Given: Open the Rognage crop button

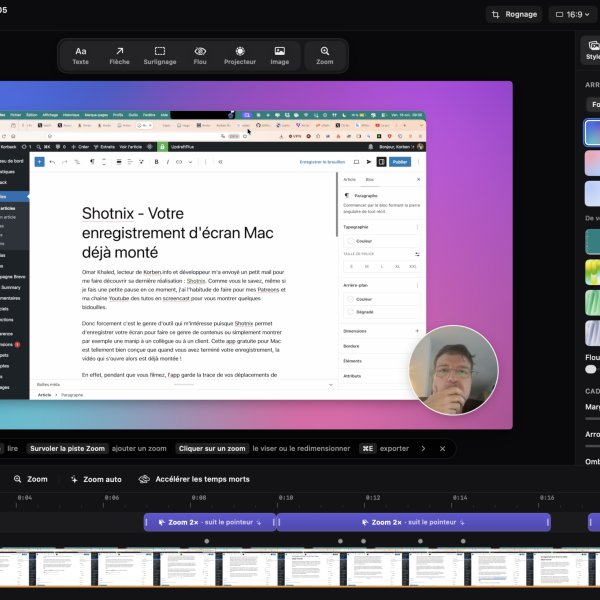Looking at the screenshot, I should pos(514,15).
